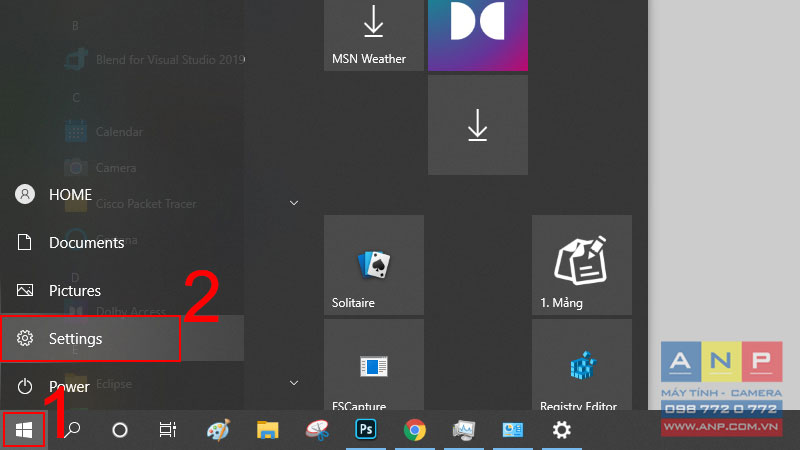Open the system monitor taskbar icon
The image size is (800, 450).
[463, 430]
